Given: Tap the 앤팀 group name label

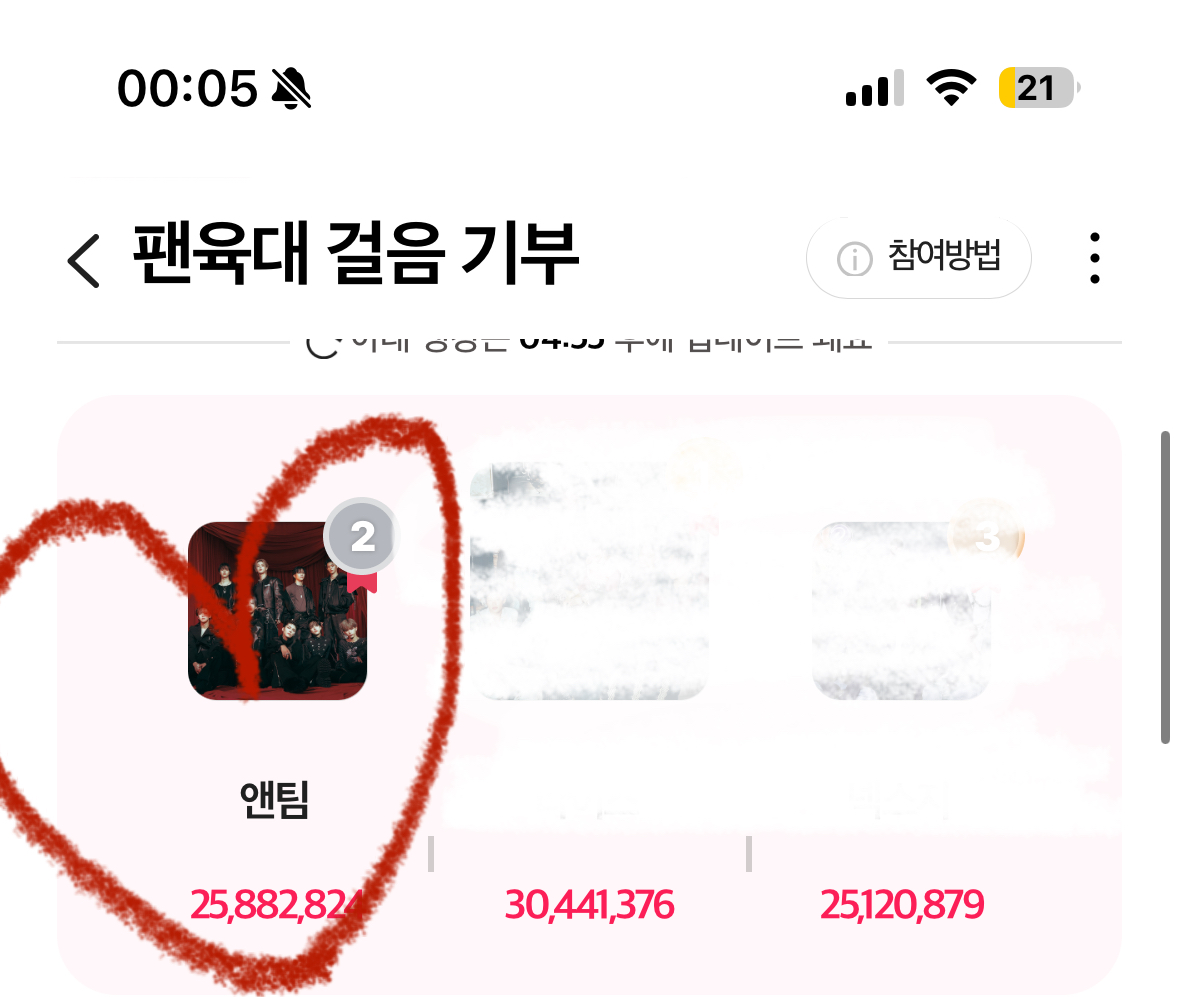Looking at the screenshot, I should pos(274,799).
